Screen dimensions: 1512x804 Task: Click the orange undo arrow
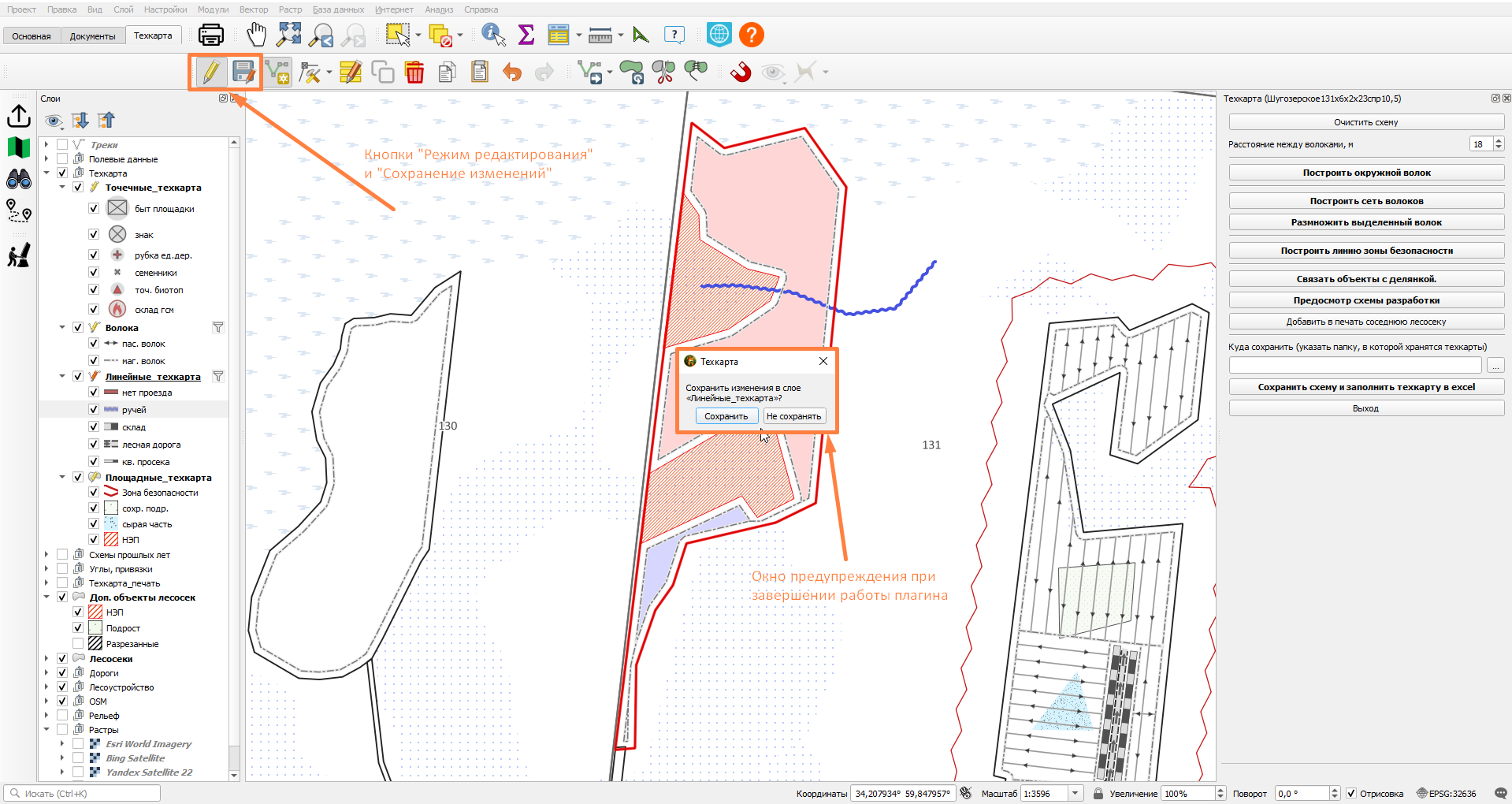[512, 73]
